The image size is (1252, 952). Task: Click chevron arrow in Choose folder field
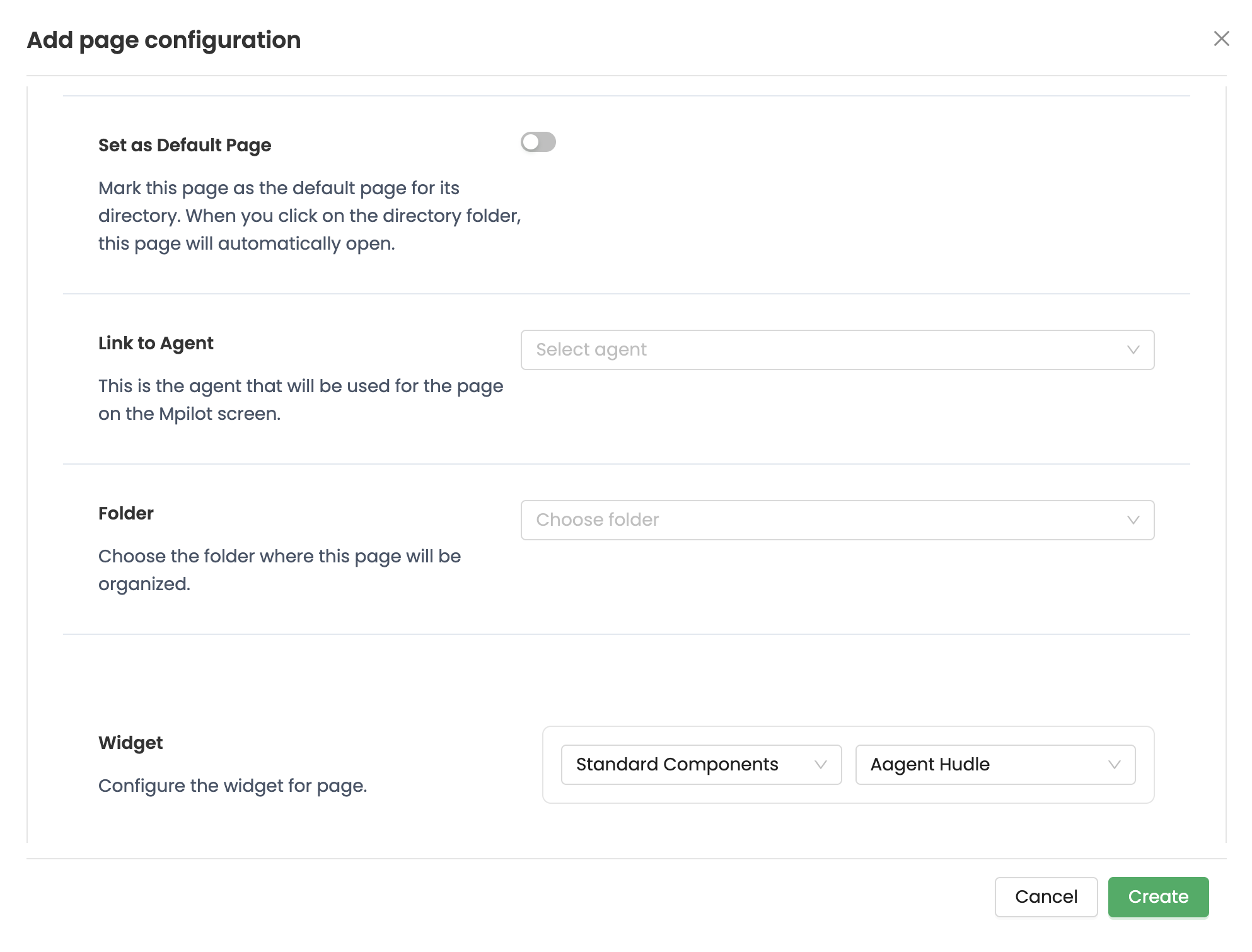pyautogui.click(x=1133, y=520)
